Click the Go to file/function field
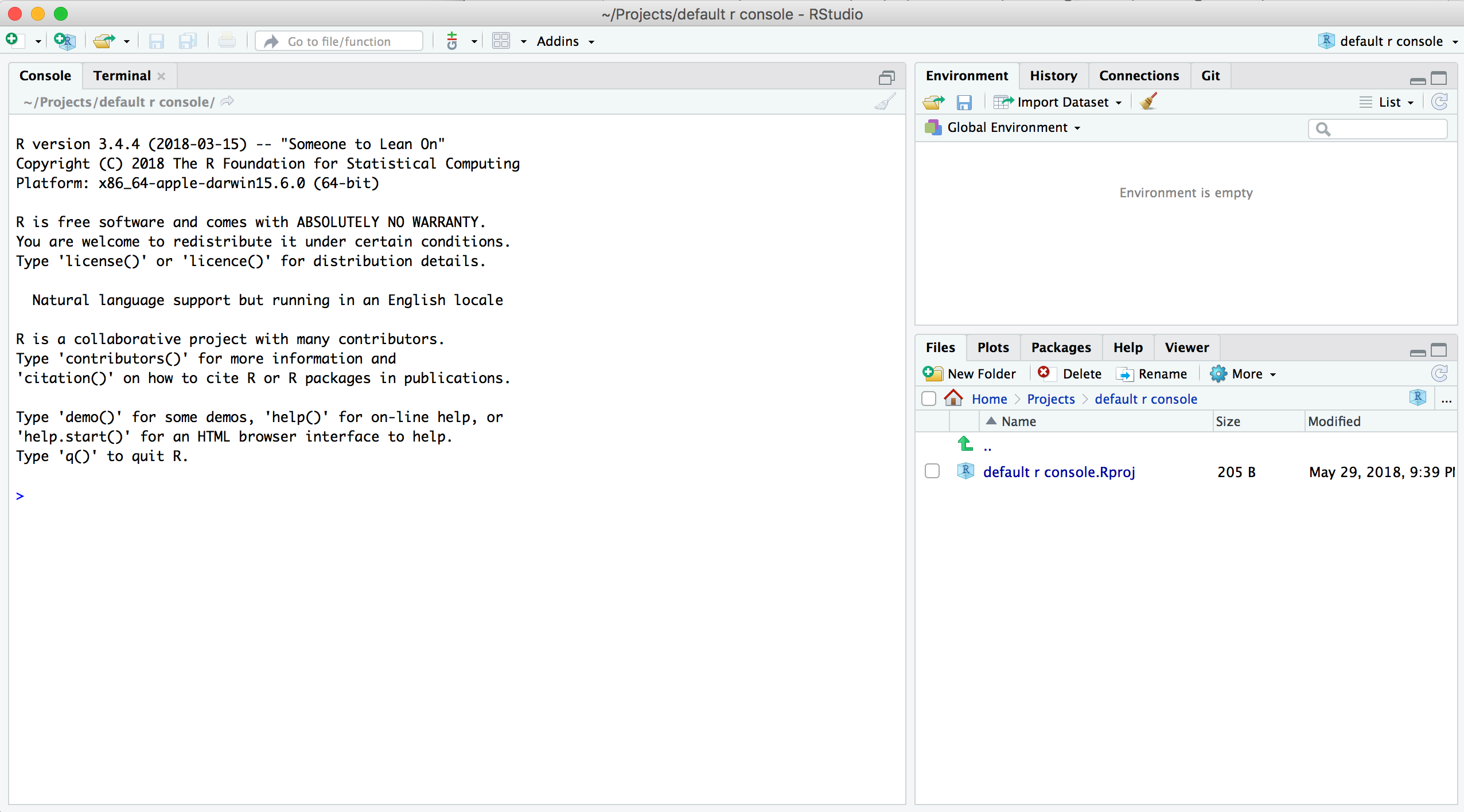The width and height of the screenshot is (1464, 812). point(340,41)
